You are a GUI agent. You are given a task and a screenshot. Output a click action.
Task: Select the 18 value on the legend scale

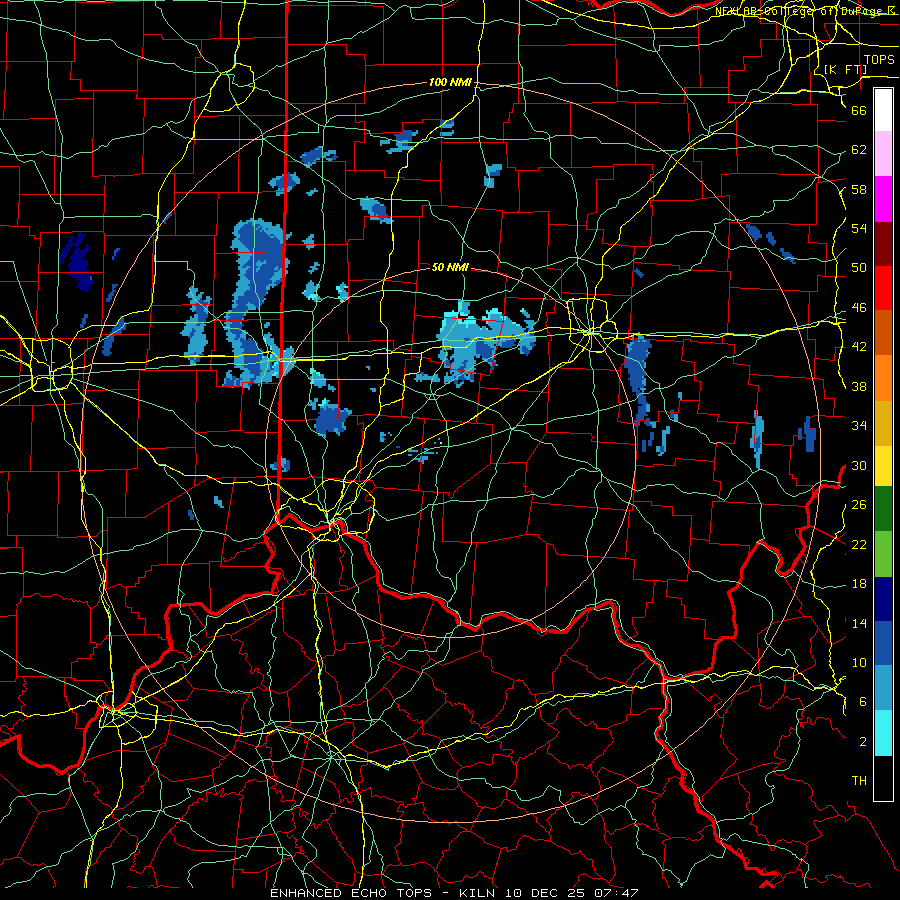coord(859,584)
